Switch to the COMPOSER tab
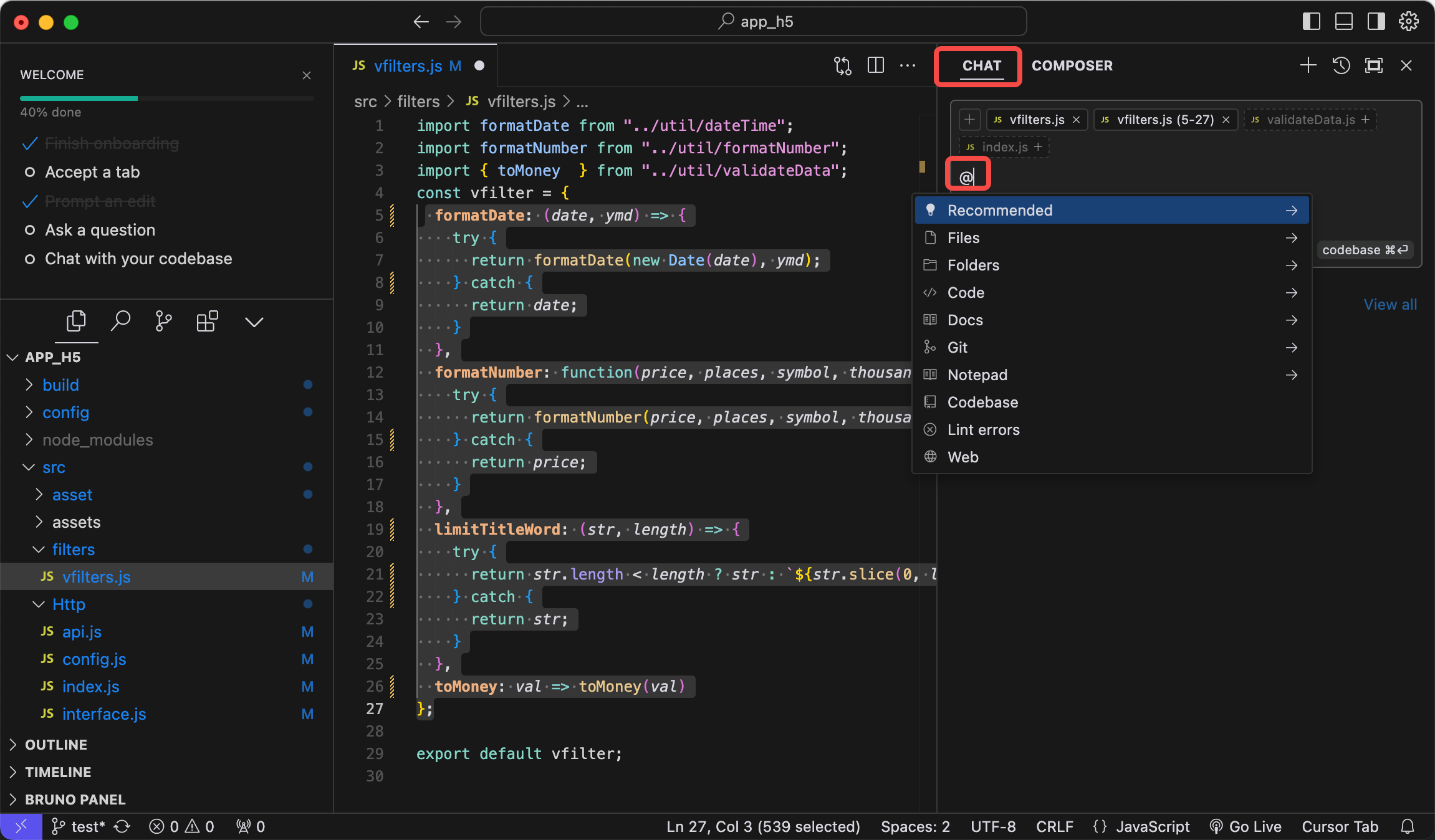 (1072, 65)
